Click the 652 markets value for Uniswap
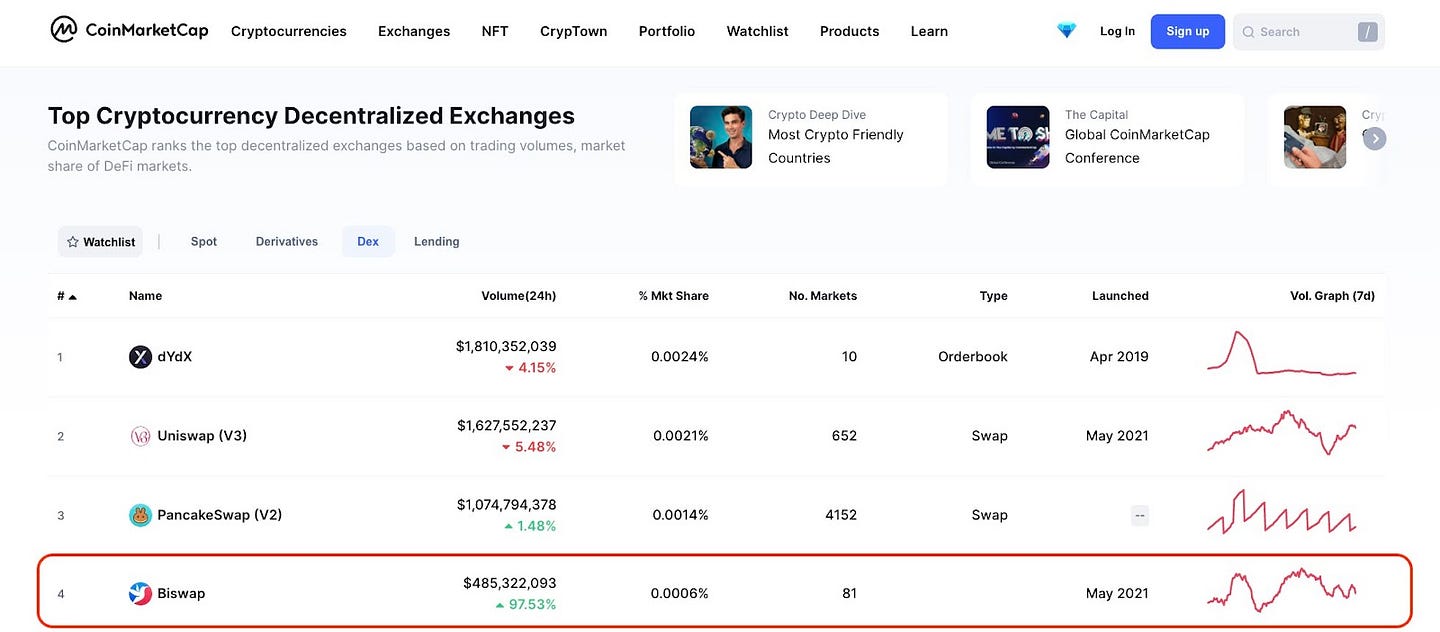This screenshot has height=632, width=1440. click(844, 436)
